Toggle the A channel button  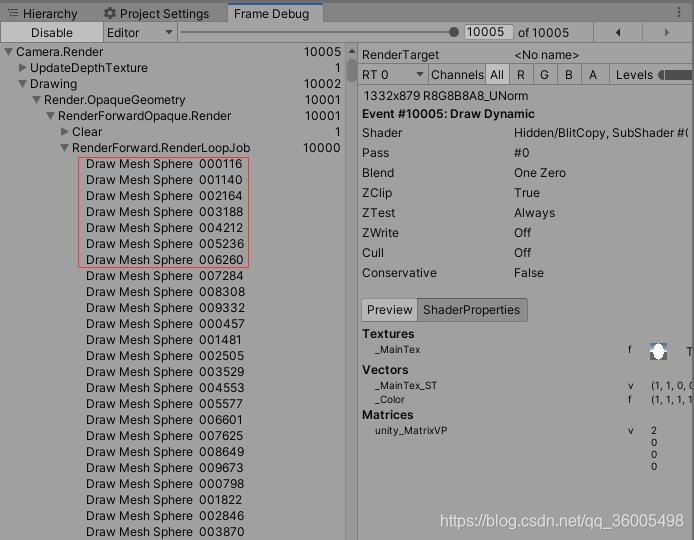pyautogui.click(x=593, y=75)
